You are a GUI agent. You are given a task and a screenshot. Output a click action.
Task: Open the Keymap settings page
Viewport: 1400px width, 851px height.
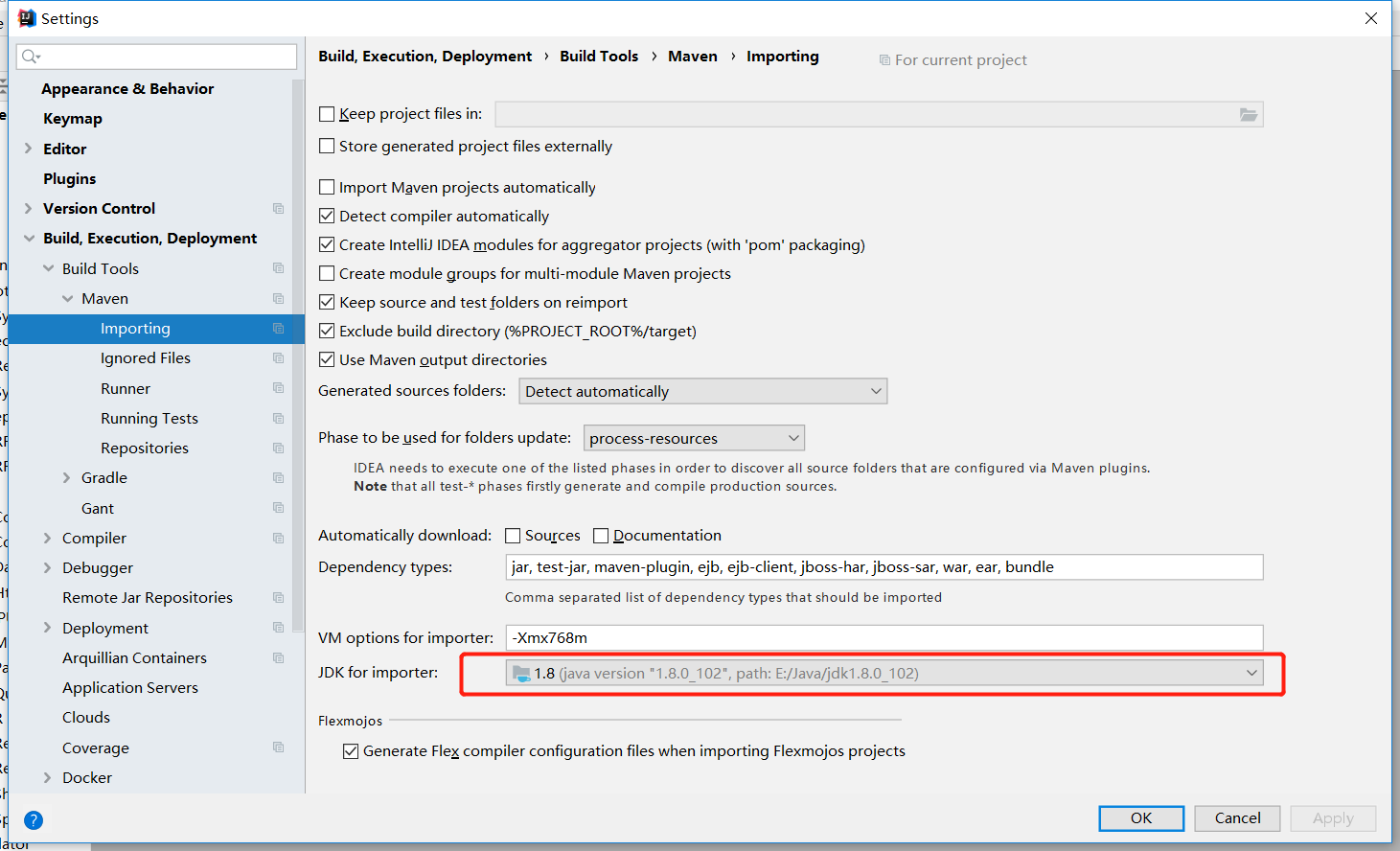pos(73,119)
